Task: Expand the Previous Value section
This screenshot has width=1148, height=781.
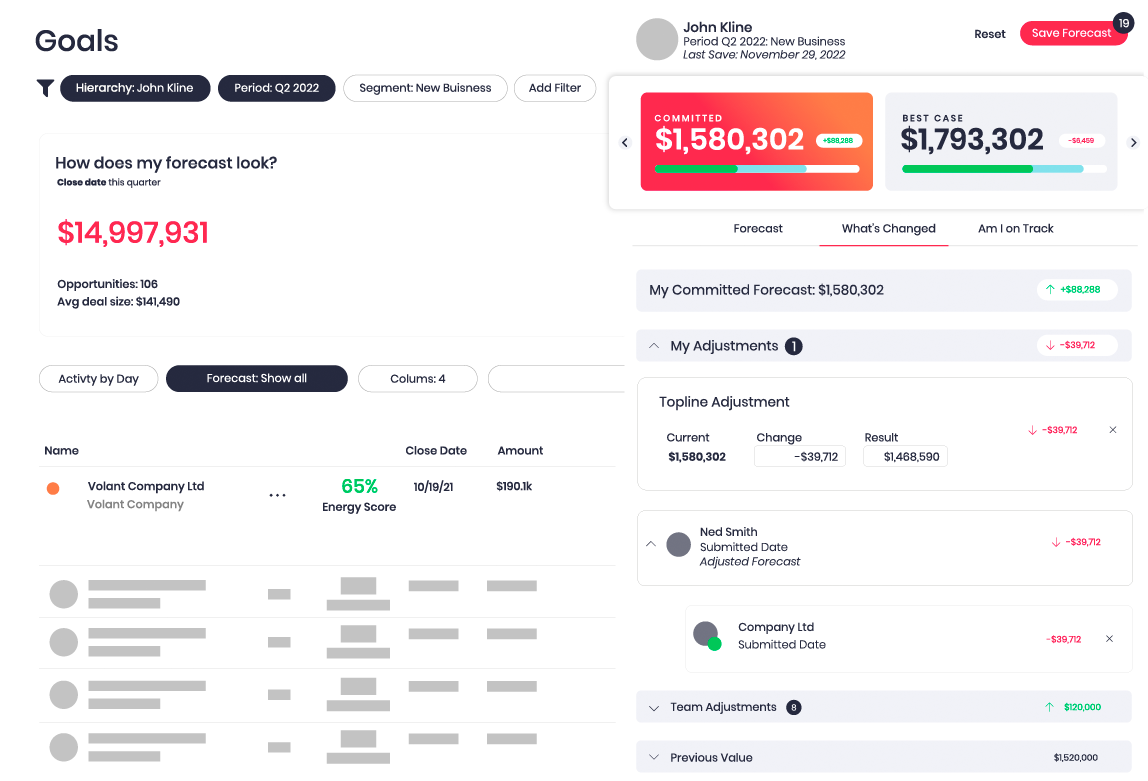Action: tap(655, 757)
